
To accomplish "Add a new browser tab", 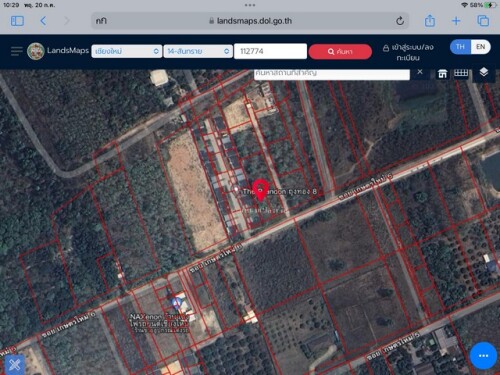I will click(456, 21).
